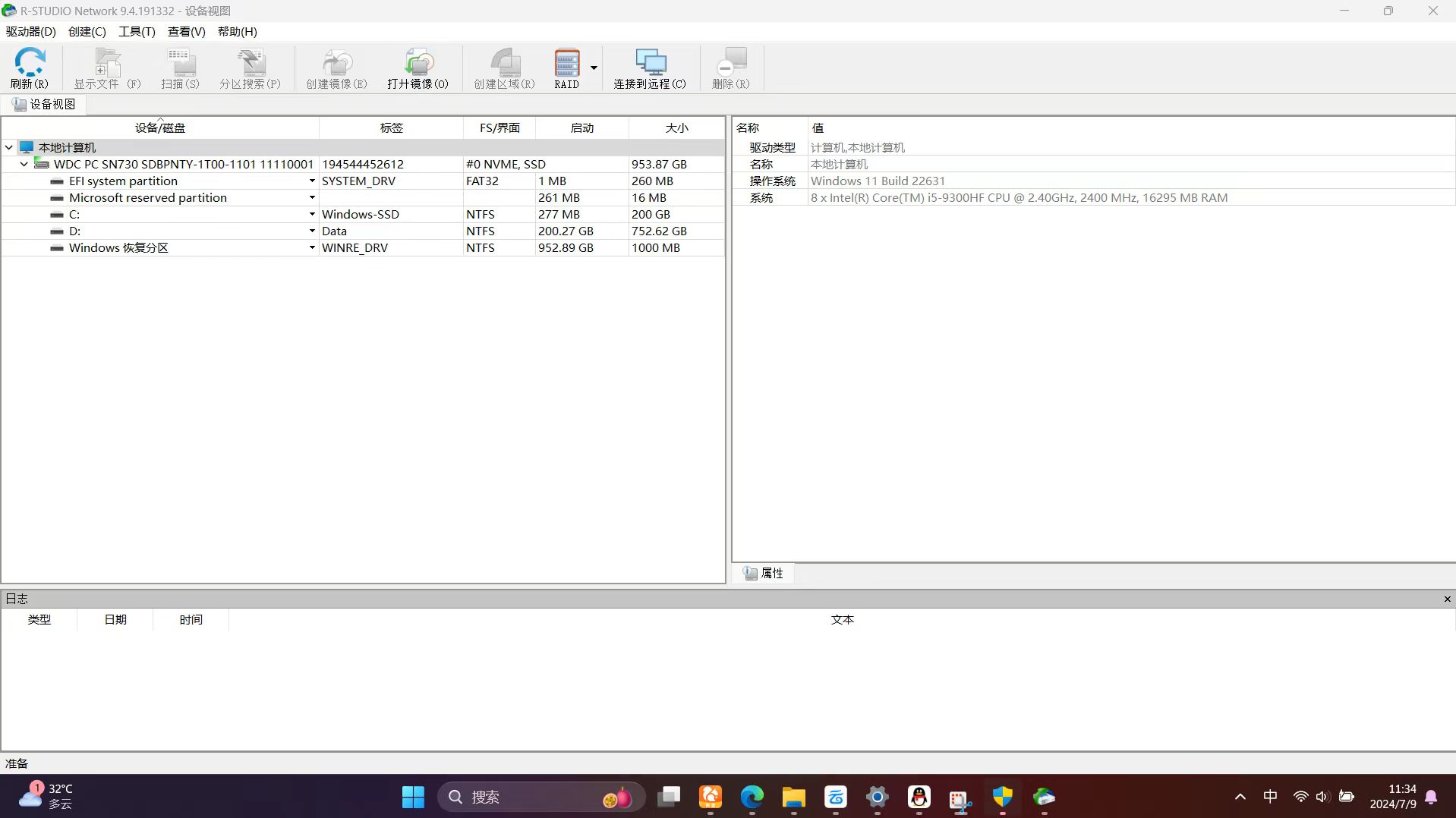The width and height of the screenshot is (1456, 818).
Task: Collapse the WDC PC SN730 drive node
Action: (24, 165)
